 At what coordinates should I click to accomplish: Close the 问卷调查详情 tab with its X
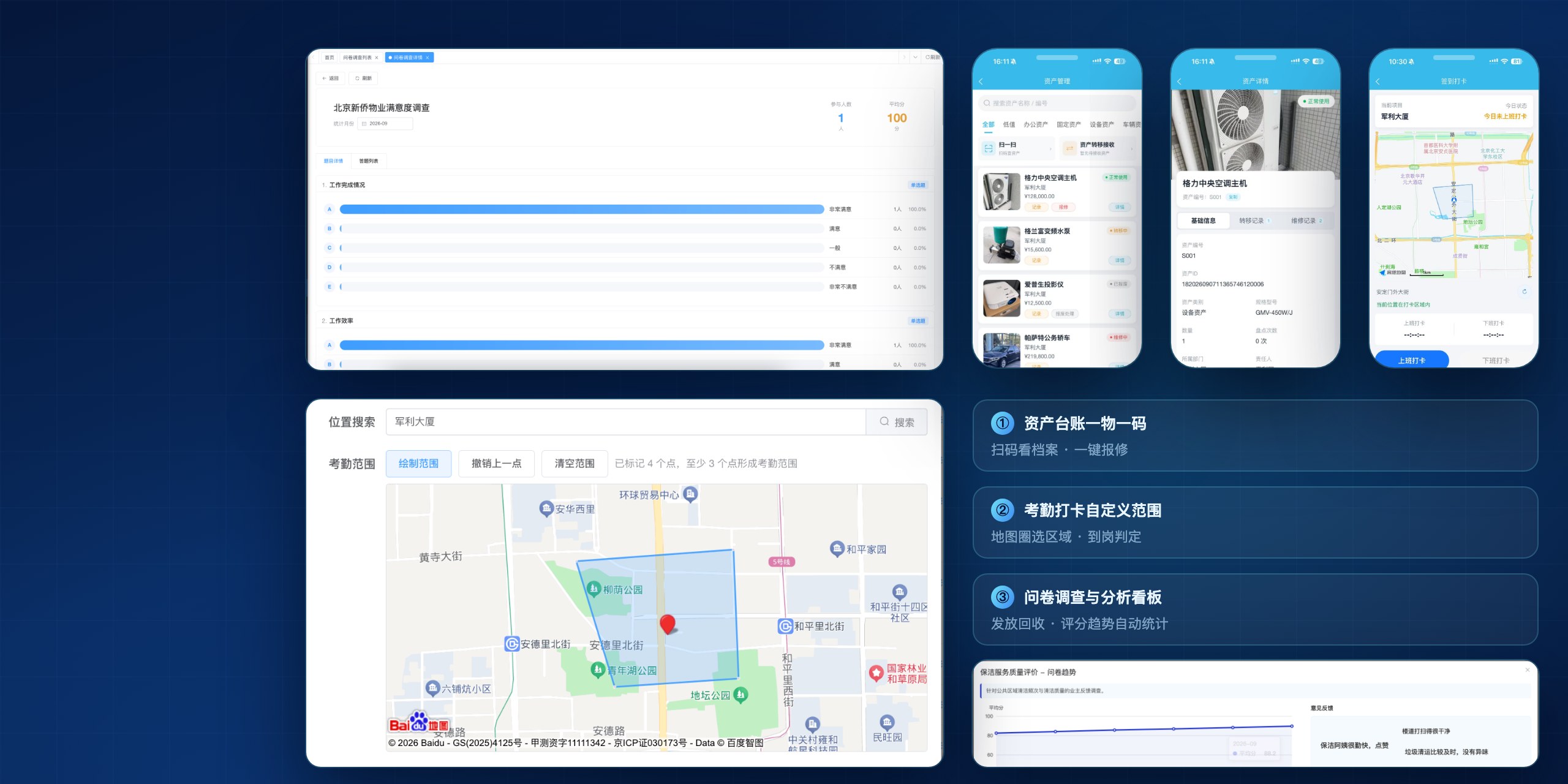pyautogui.click(x=428, y=58)
